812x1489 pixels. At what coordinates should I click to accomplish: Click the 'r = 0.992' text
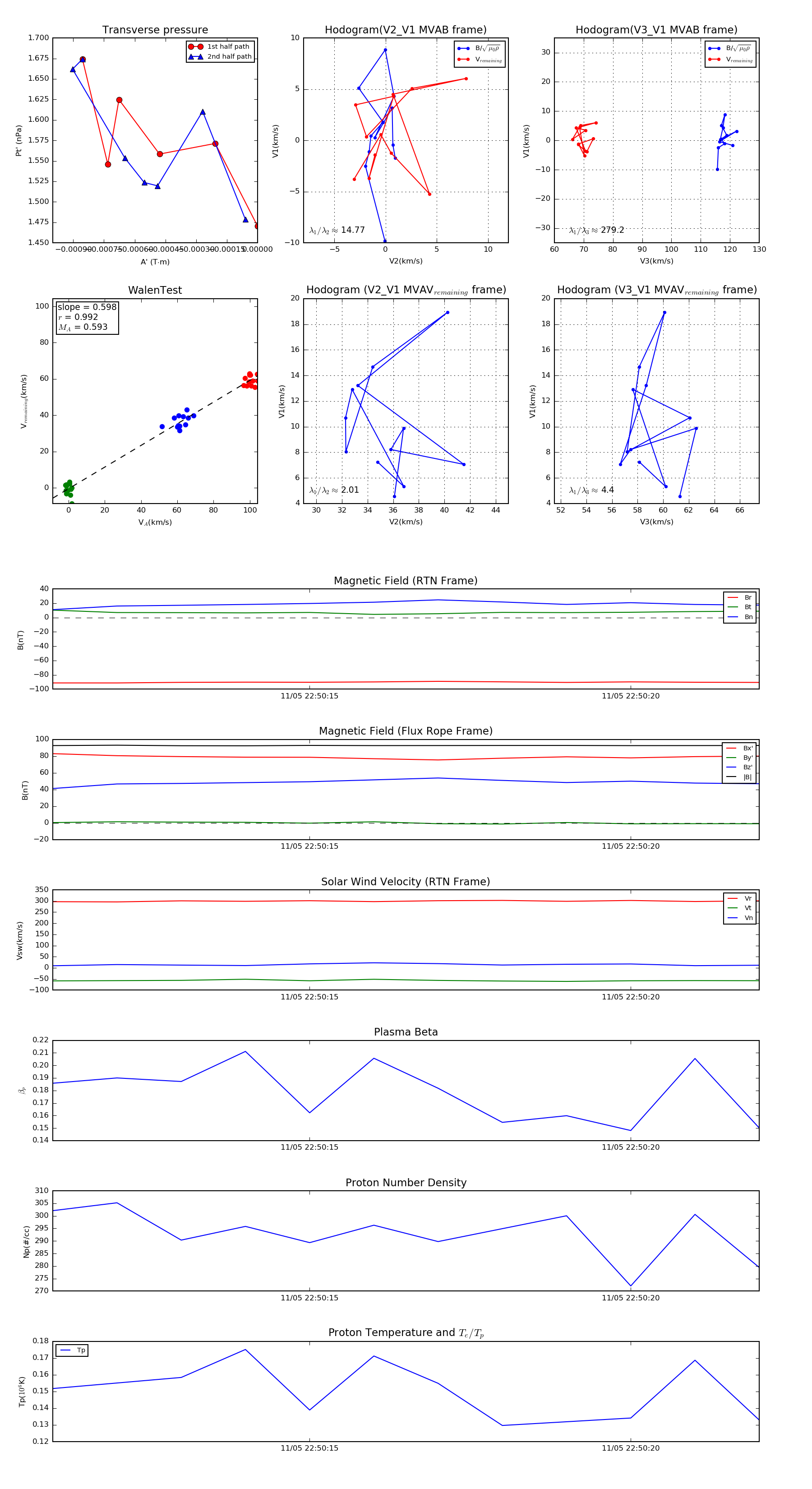[78, 317]
